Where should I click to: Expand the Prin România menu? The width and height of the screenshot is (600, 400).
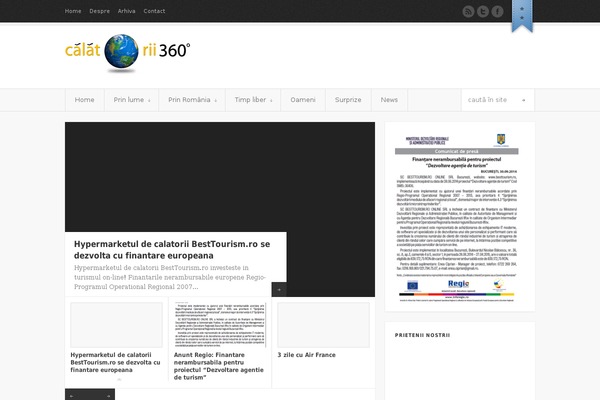click(192, 100)
